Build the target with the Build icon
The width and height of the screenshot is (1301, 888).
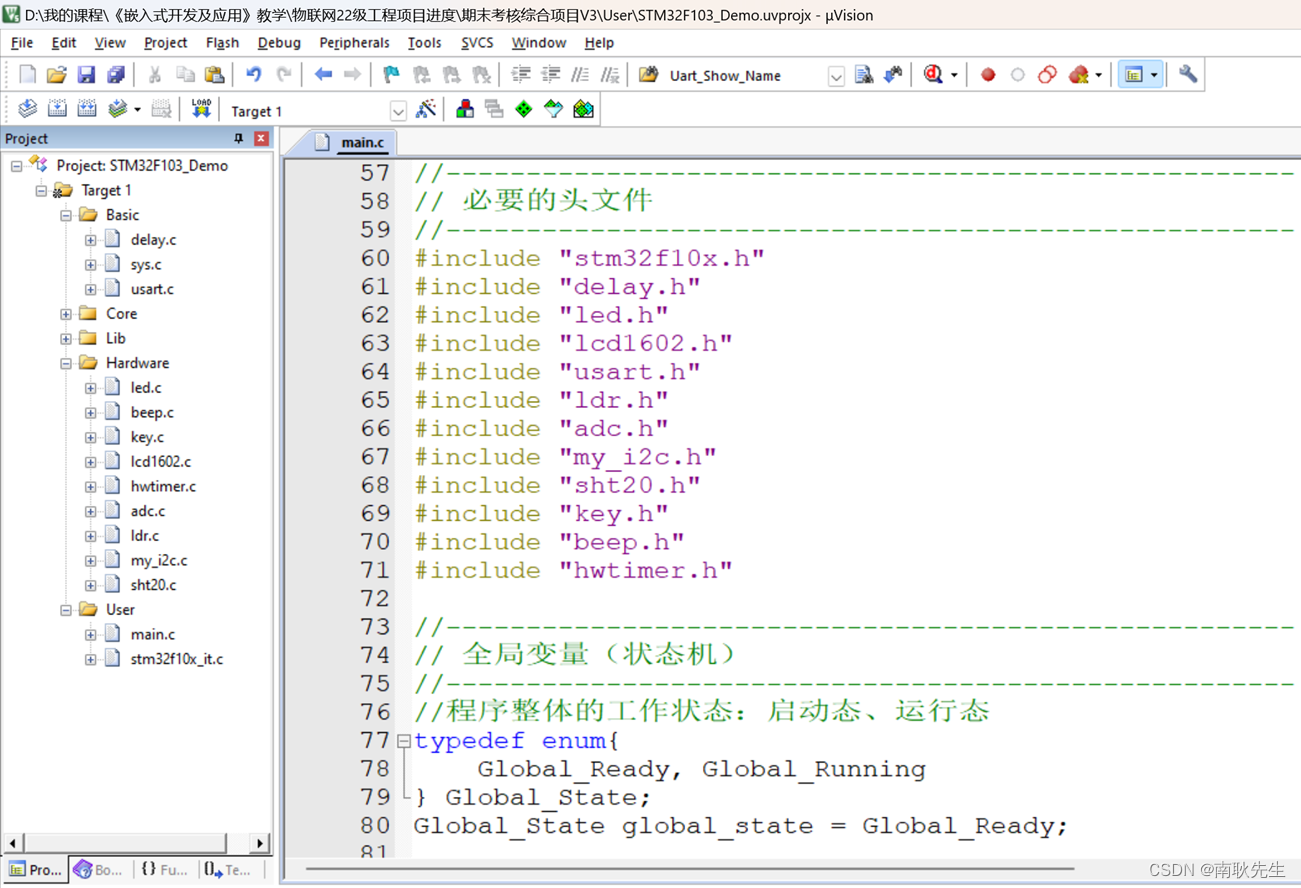coord(58,109)
